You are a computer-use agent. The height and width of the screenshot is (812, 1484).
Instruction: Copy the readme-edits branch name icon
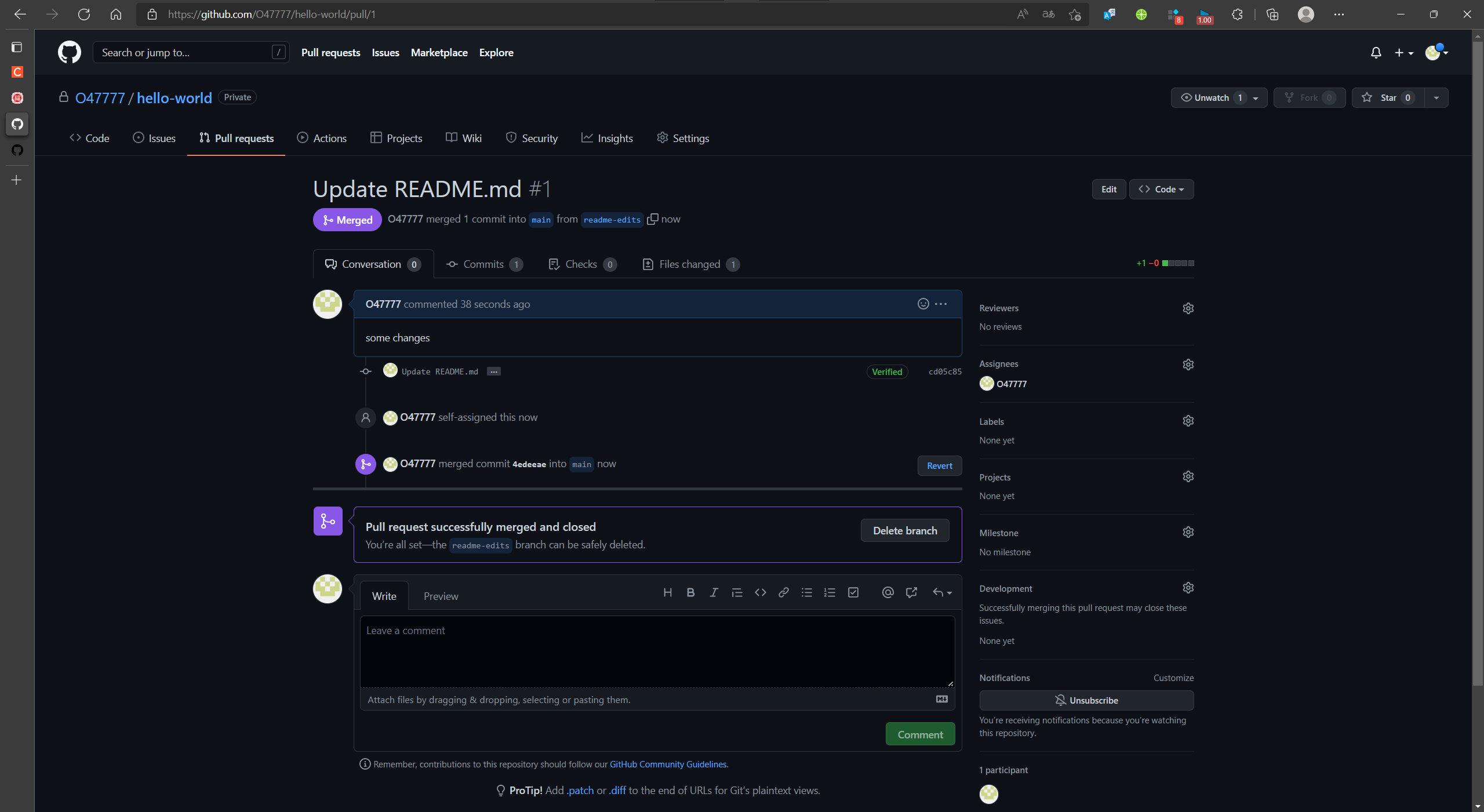pyautogui.click(x=652, y=219)
